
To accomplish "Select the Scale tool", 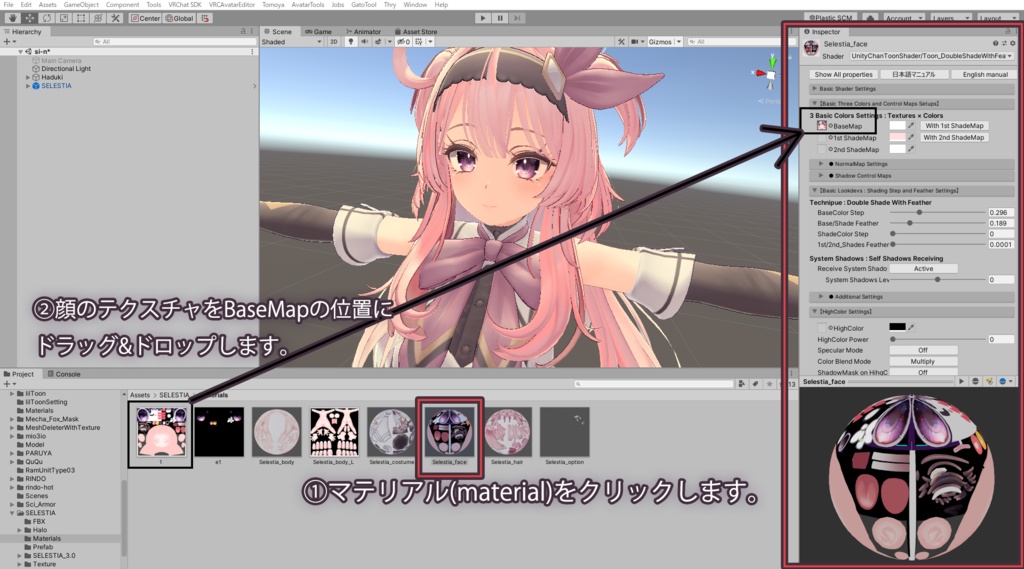I will [x=64, y=18].
